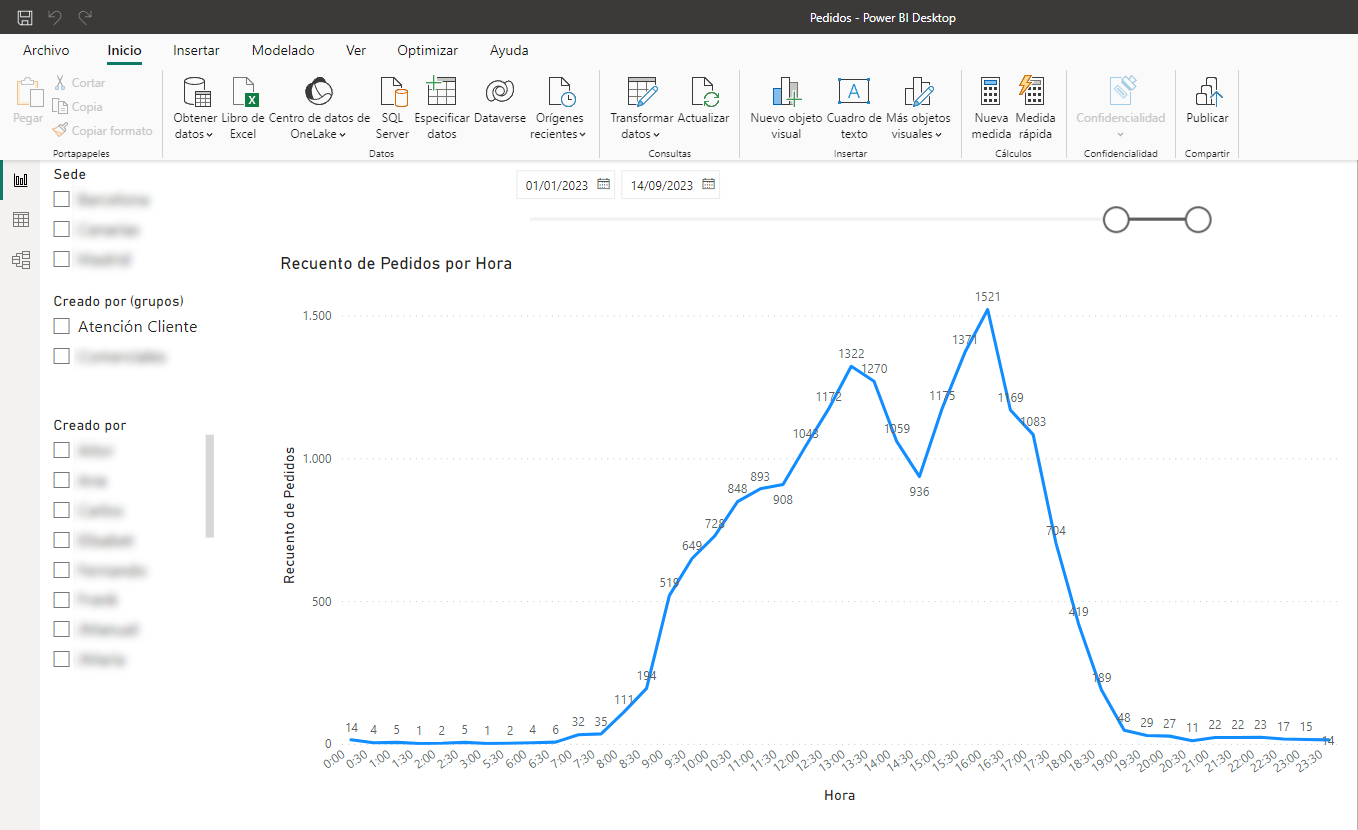Switch to report view in left sidebar
This screenshot has height=830, width=1358.
[x=20, y=180]
